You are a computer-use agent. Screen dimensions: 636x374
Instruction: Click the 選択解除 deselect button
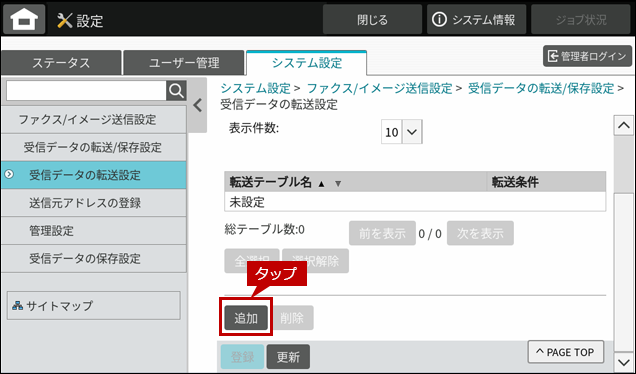316,261
